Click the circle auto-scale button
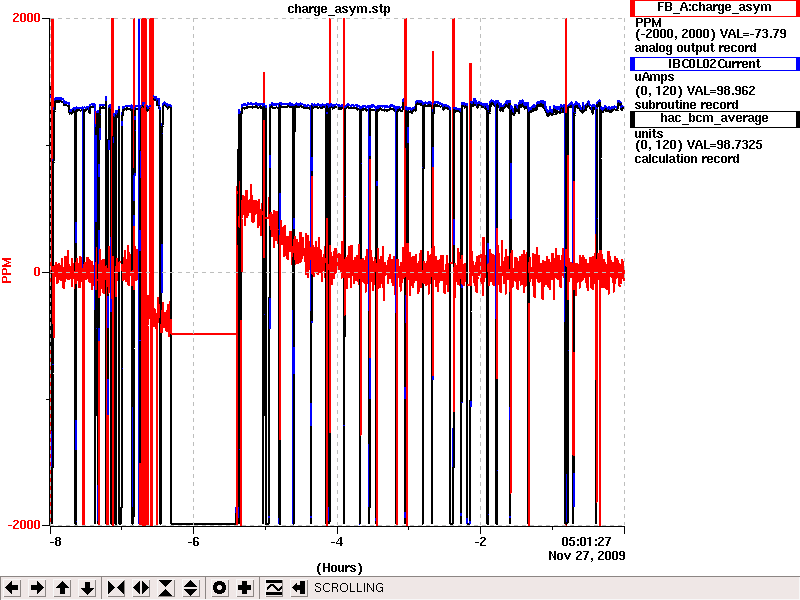This screenshot has height=600, width=800. 219,588
